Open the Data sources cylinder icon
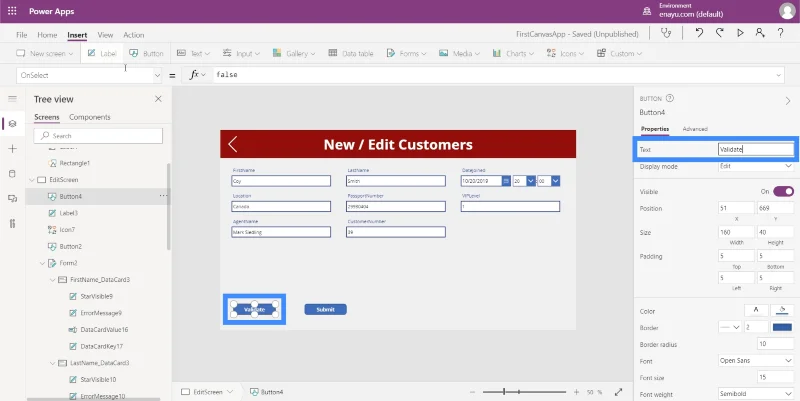This screenshot has height=401, width=800. [13, 173]
